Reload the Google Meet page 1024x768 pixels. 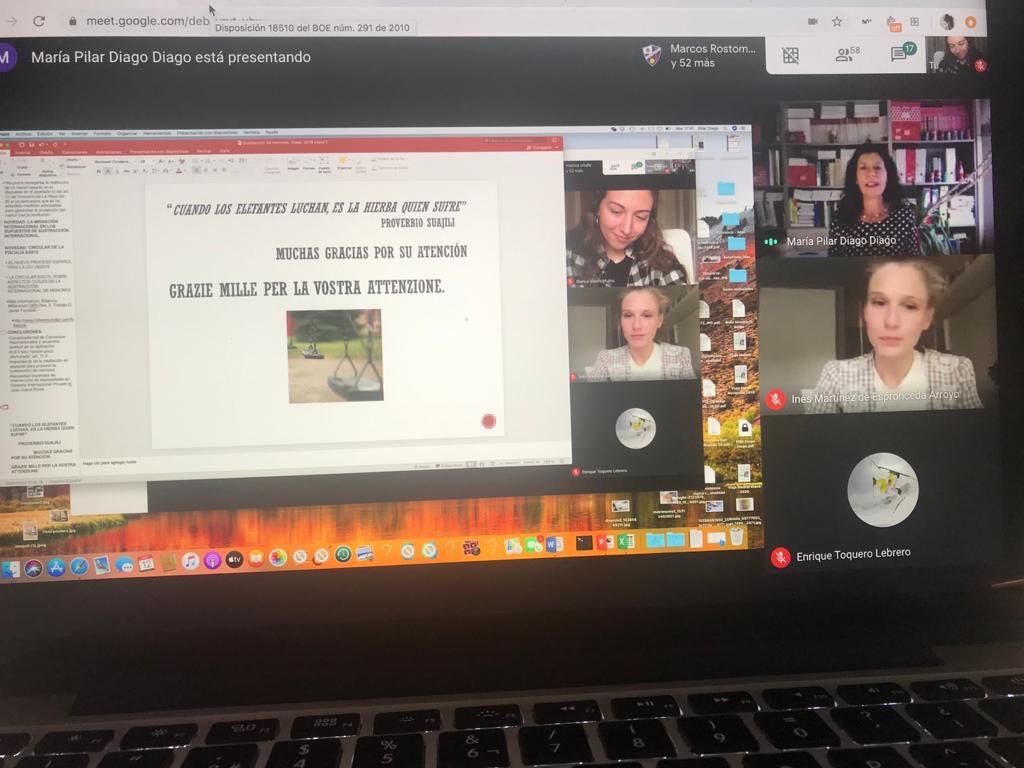coord(39,21)
